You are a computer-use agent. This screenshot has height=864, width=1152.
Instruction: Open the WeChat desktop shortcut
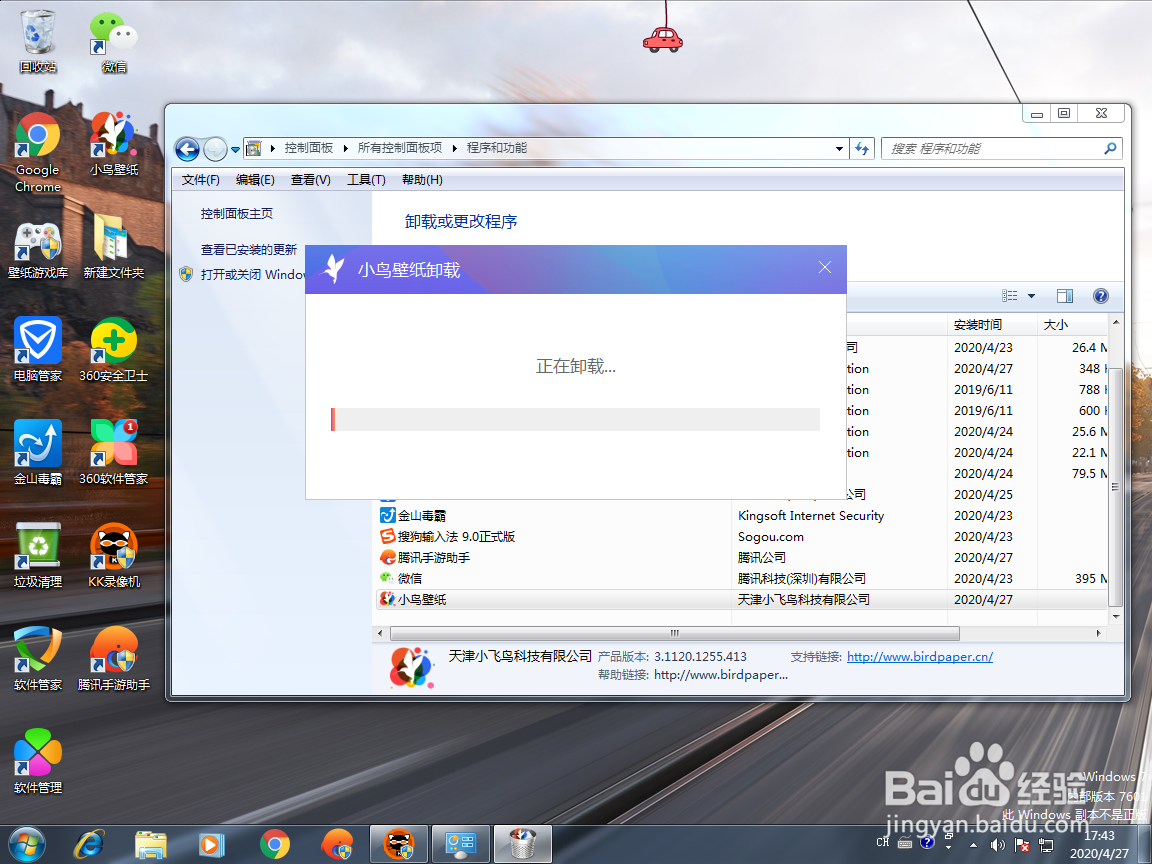coord(114,42)
